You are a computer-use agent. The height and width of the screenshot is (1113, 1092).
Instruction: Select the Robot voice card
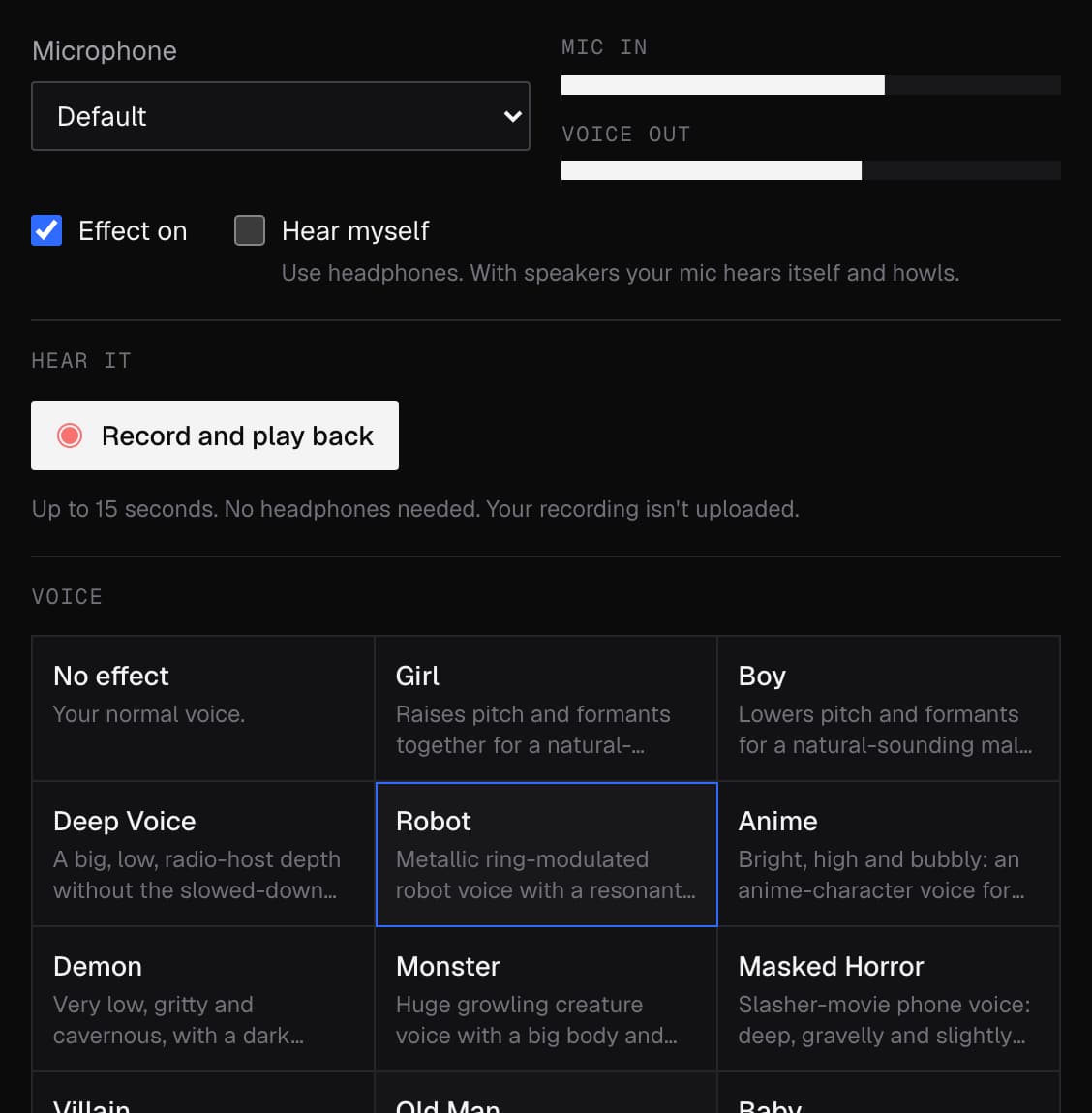tap(546, 854)
